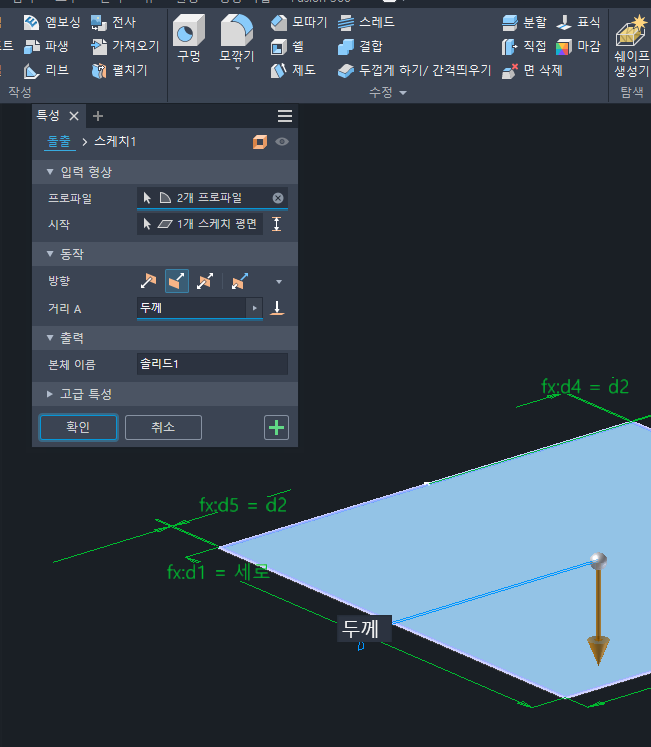
Task: Select the 마감 (Finish) tool
Action: 578,46
